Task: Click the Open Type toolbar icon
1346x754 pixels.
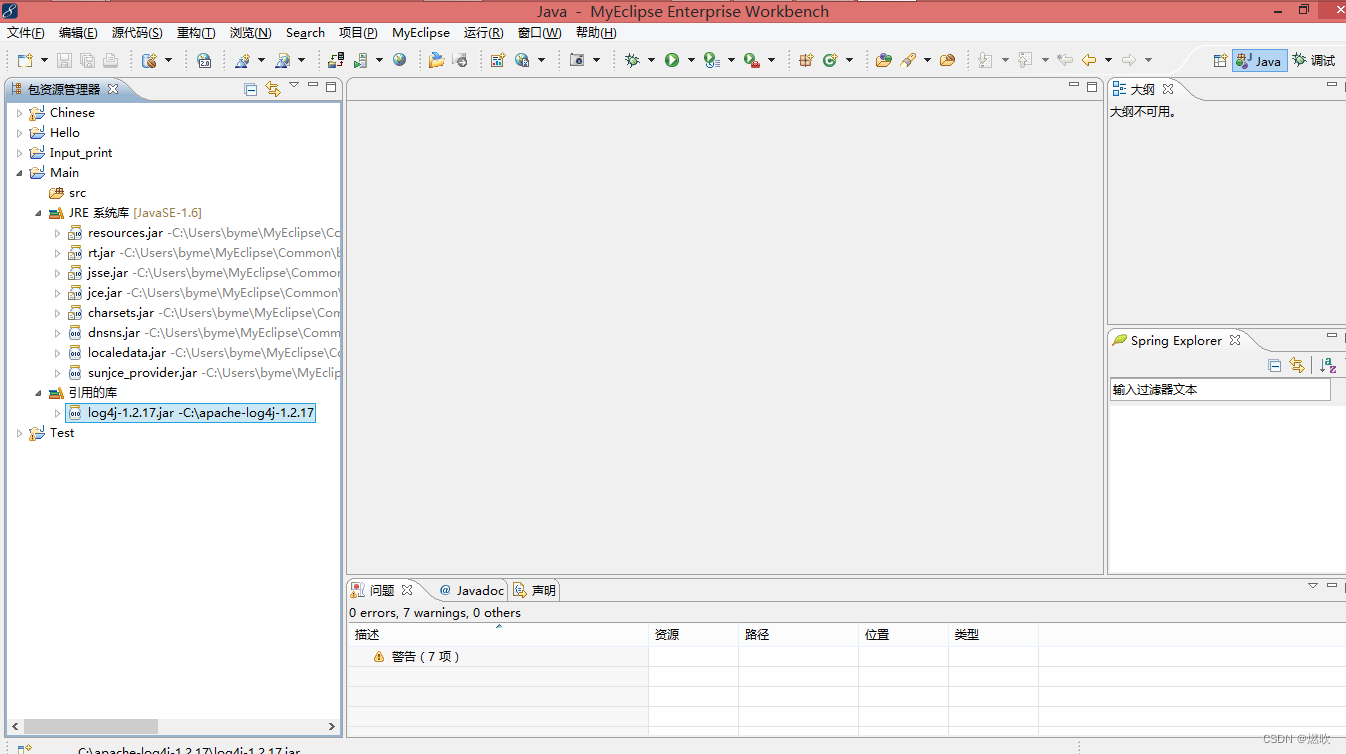Action: (x=884, y=60)
